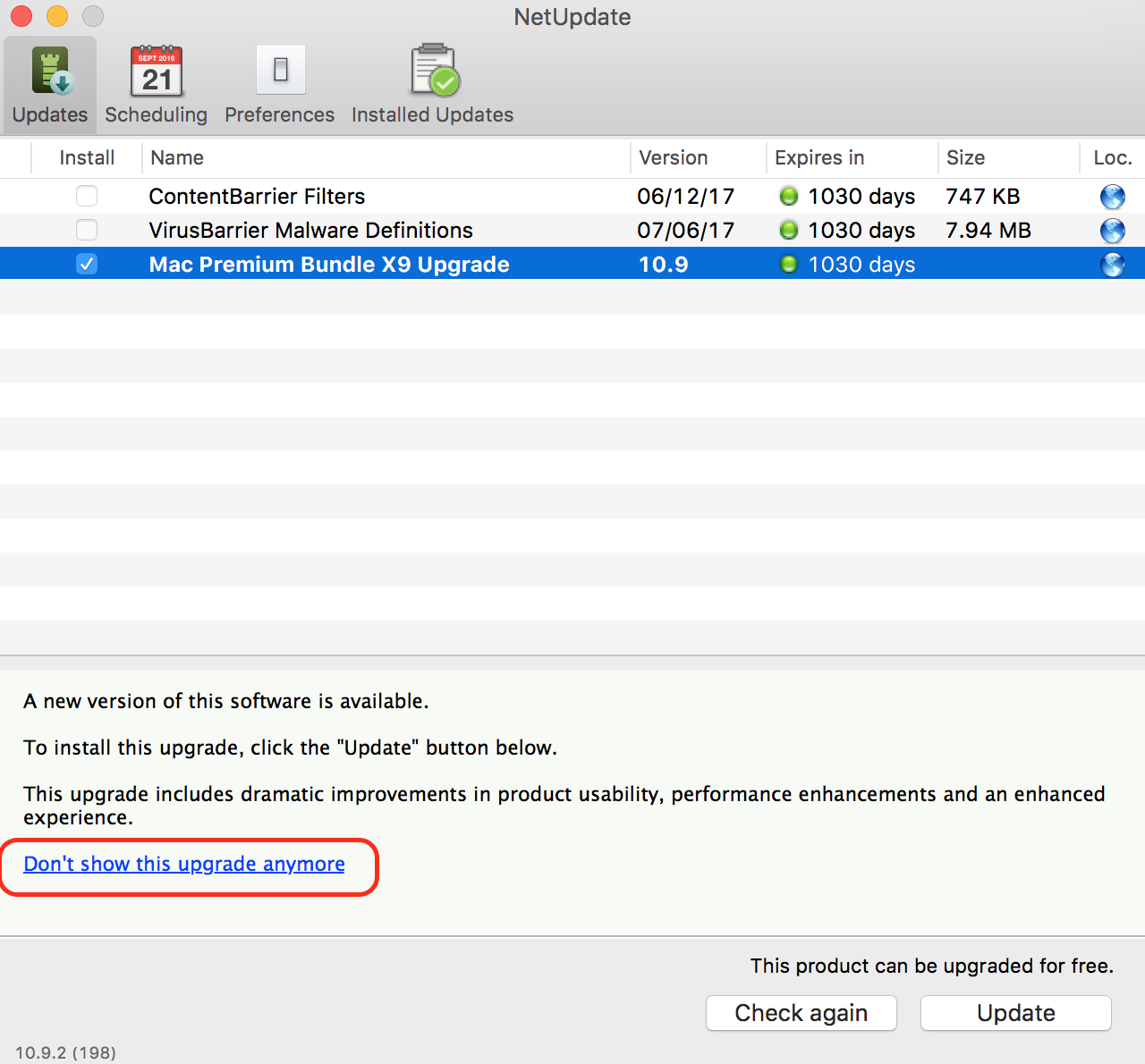This screenshot has width=1145, height=1064.
Task: Click 1030 days for Mac Premium Bundle
Action: point(861,265)
